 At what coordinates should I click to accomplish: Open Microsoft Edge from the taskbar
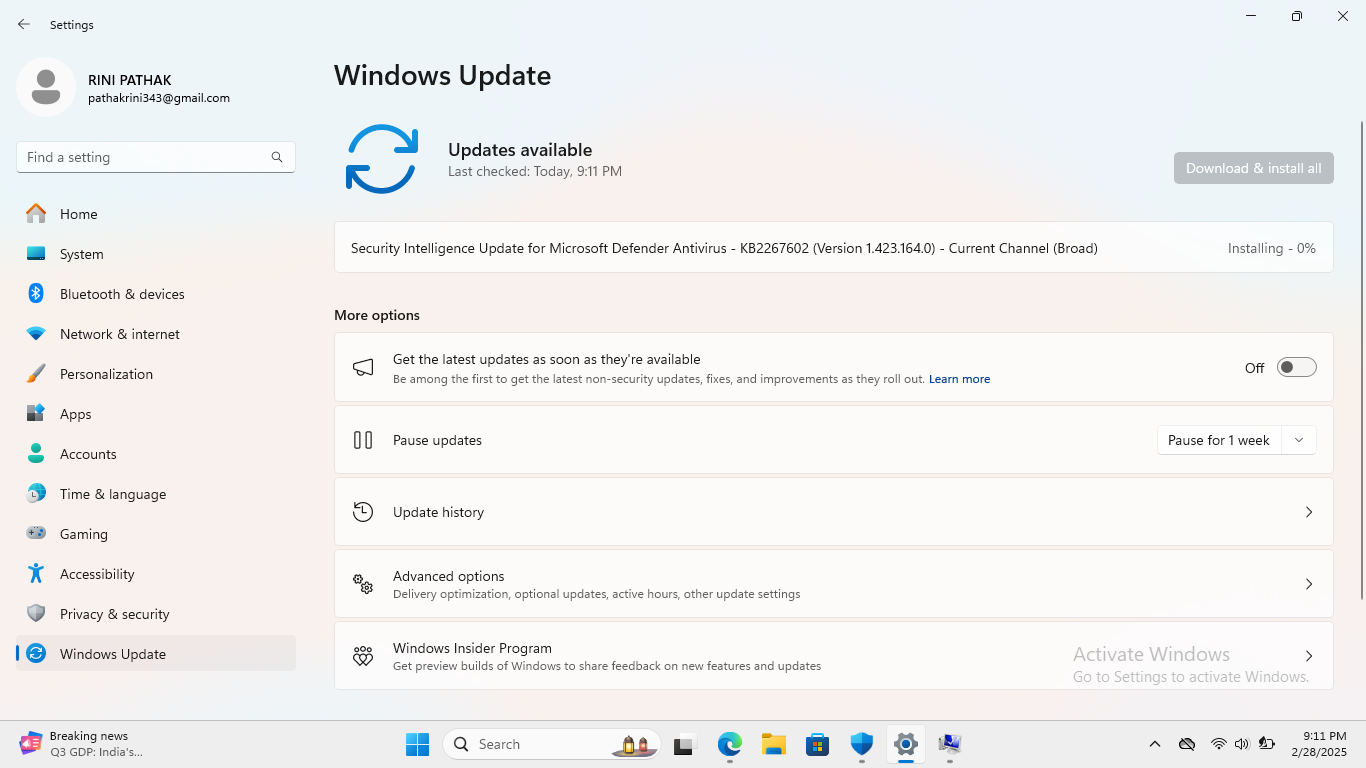click(x=729, y=744)
